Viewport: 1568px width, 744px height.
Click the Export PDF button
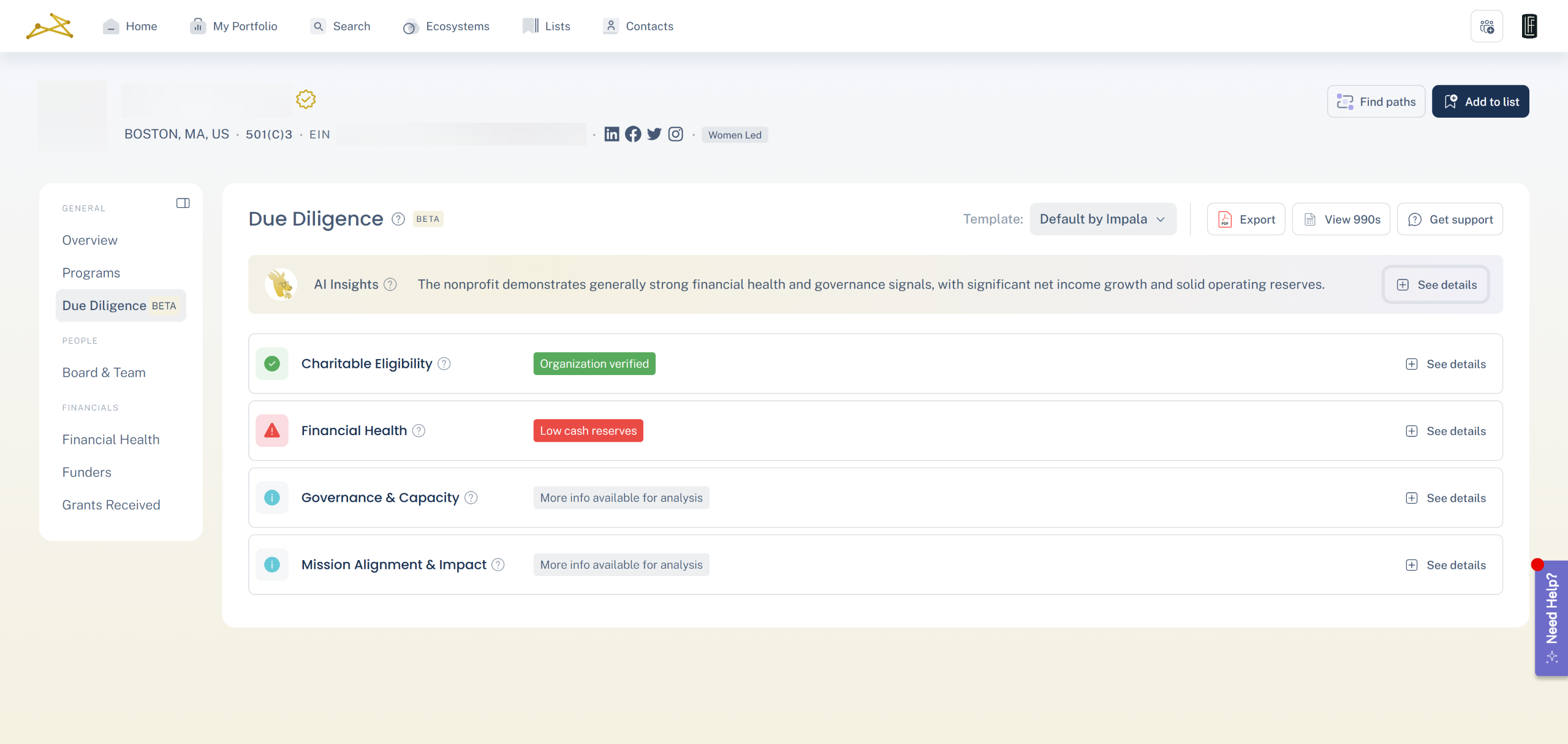tap(1246, 219)
